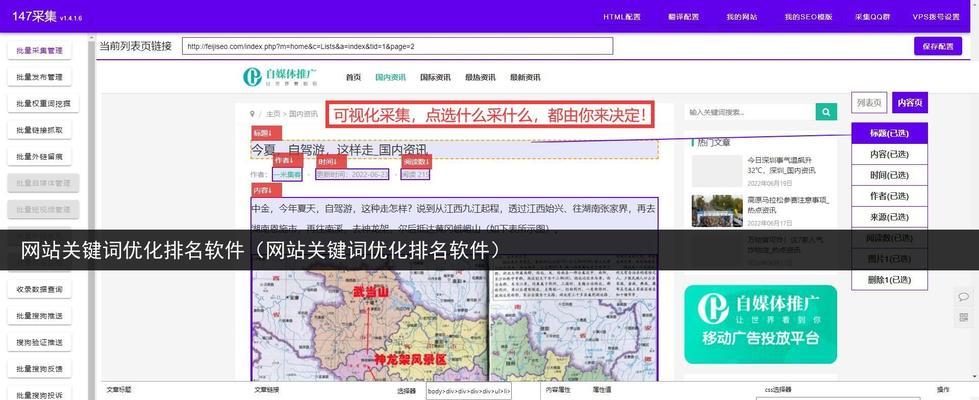Click the author value 一米奥春

287,175
